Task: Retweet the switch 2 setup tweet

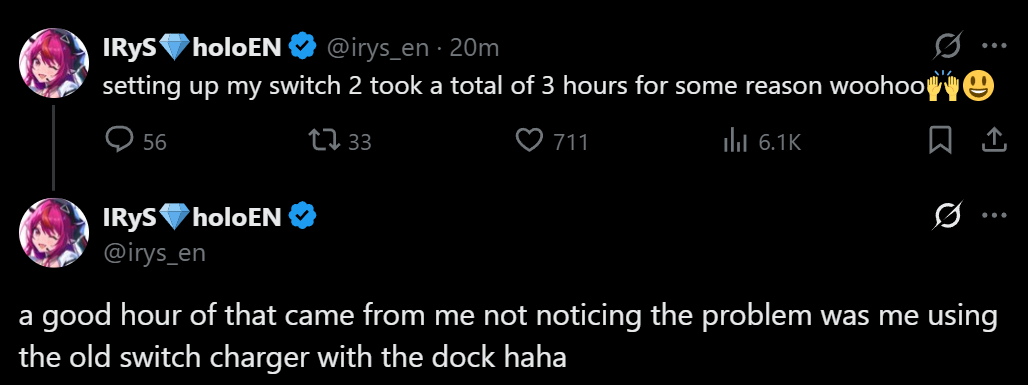Action: click(340, 141)
